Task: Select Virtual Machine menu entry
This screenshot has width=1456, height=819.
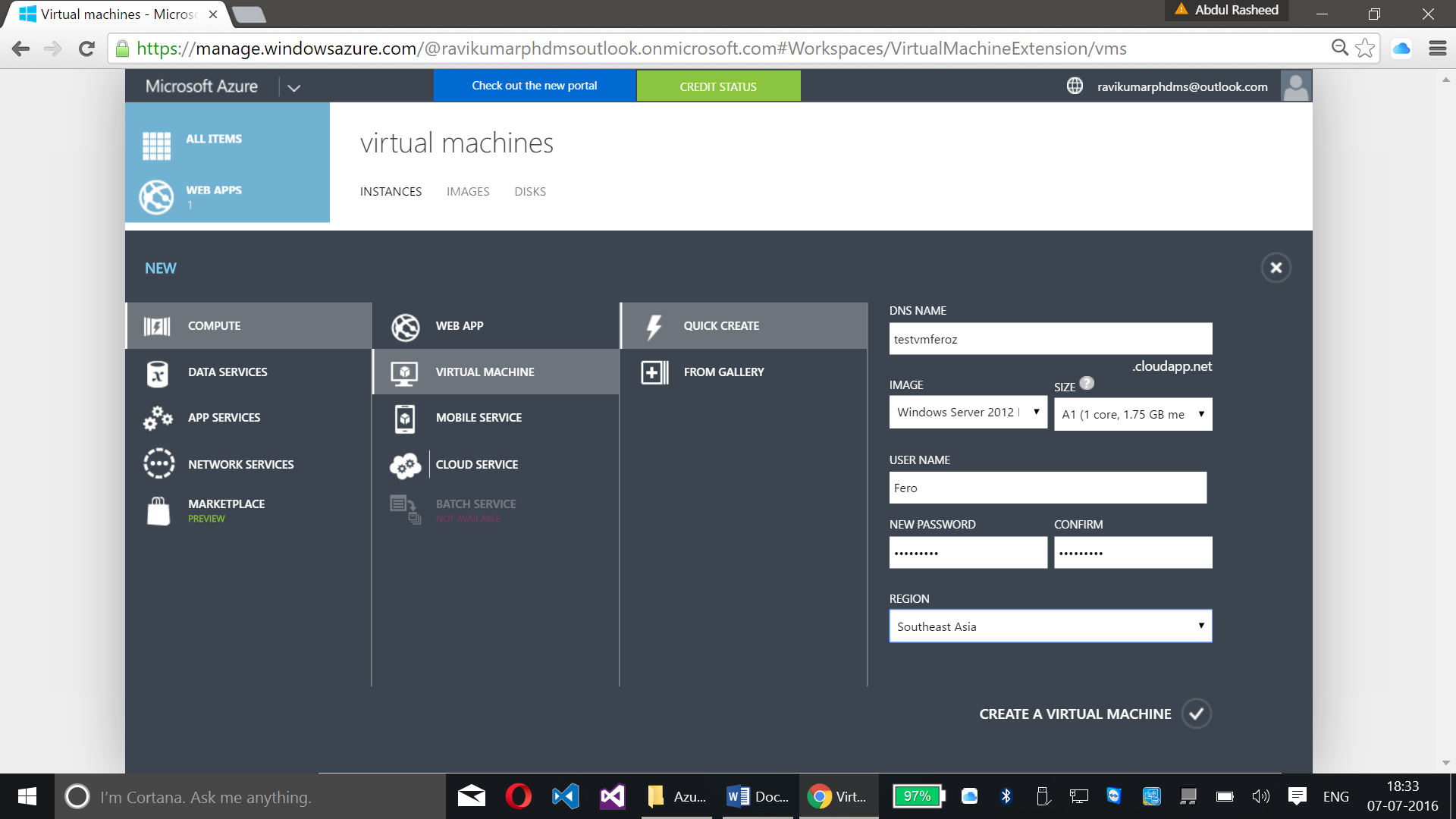Action: point(496,372)
